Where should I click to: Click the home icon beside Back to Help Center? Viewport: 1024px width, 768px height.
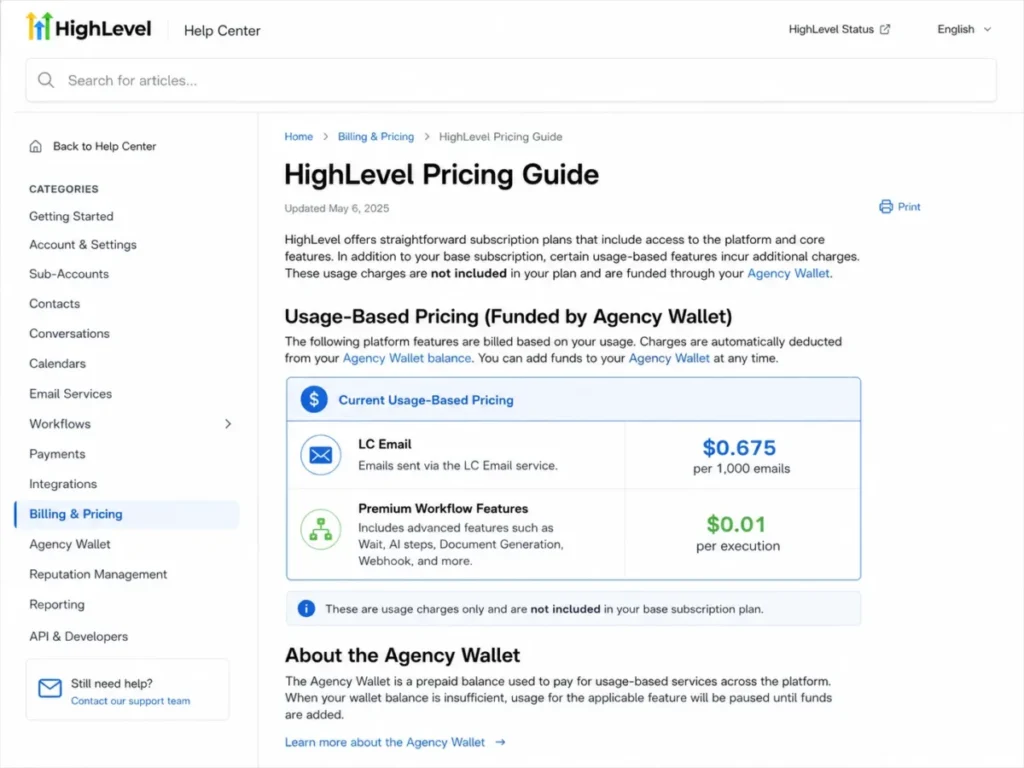coord(36,146)
